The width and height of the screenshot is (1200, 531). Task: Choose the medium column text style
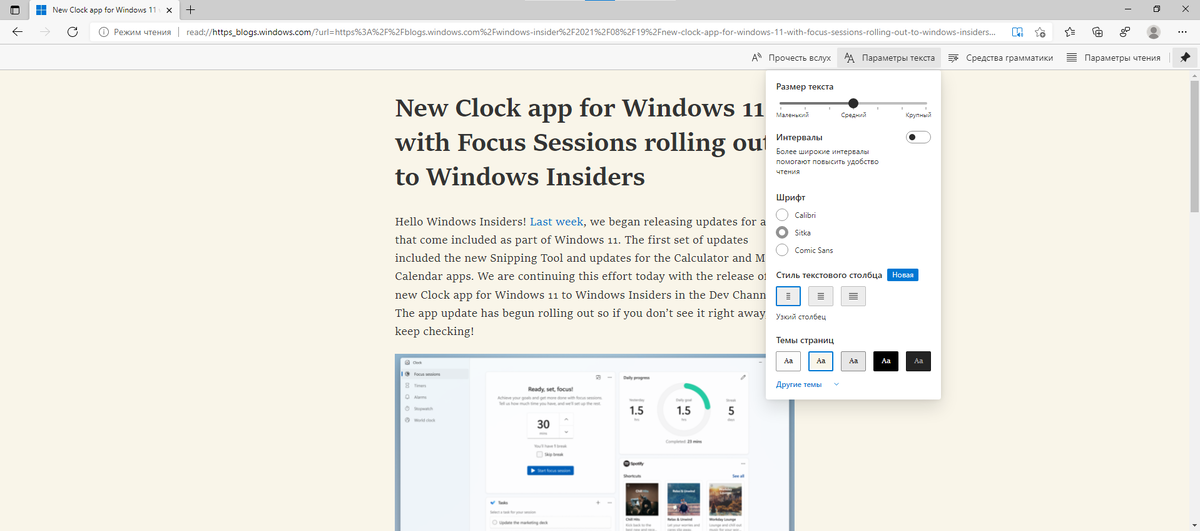point(820,296)
